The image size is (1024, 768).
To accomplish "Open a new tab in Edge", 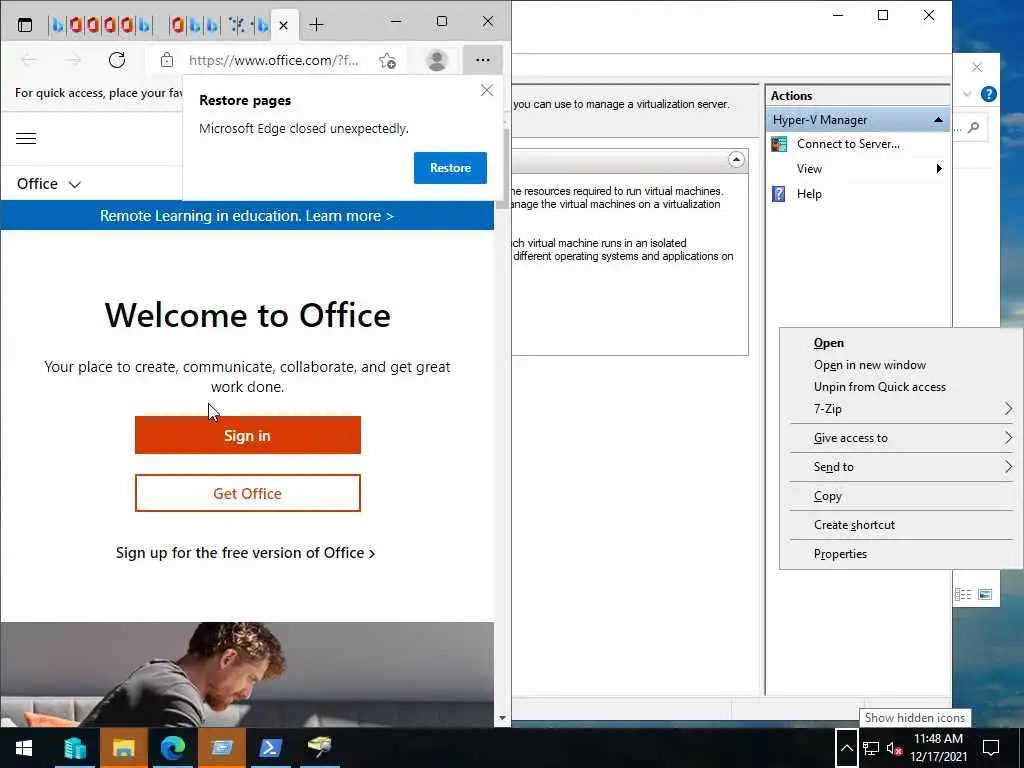I will click(316, 25).
